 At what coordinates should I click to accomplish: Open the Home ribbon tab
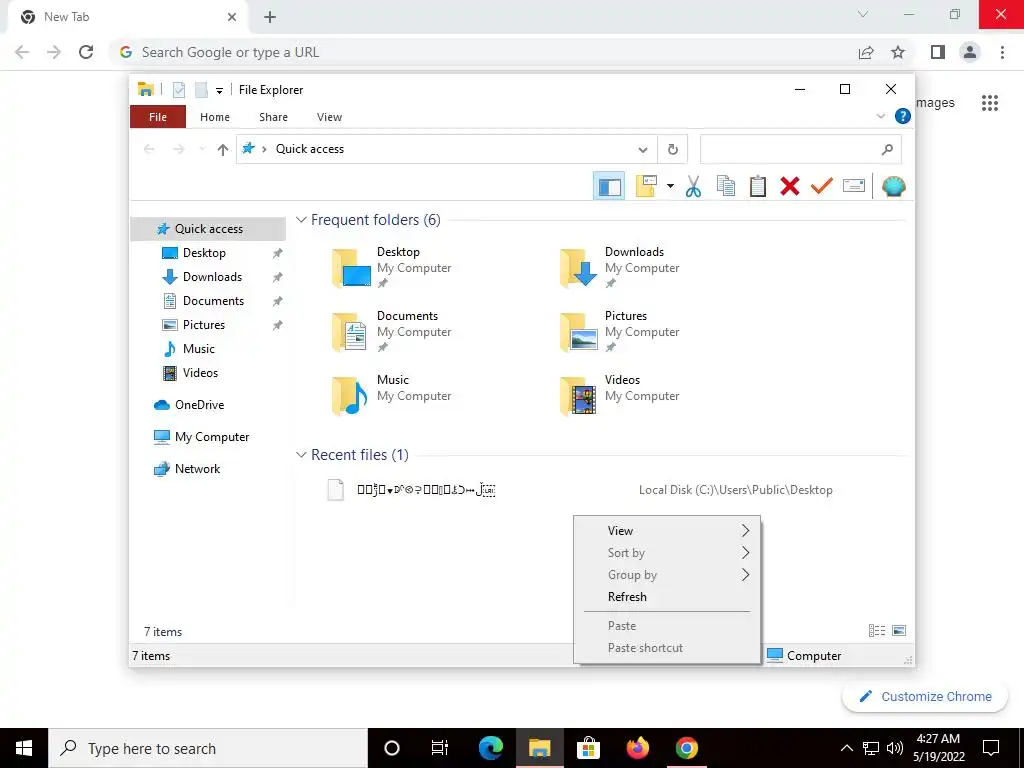tap(215, 117)
